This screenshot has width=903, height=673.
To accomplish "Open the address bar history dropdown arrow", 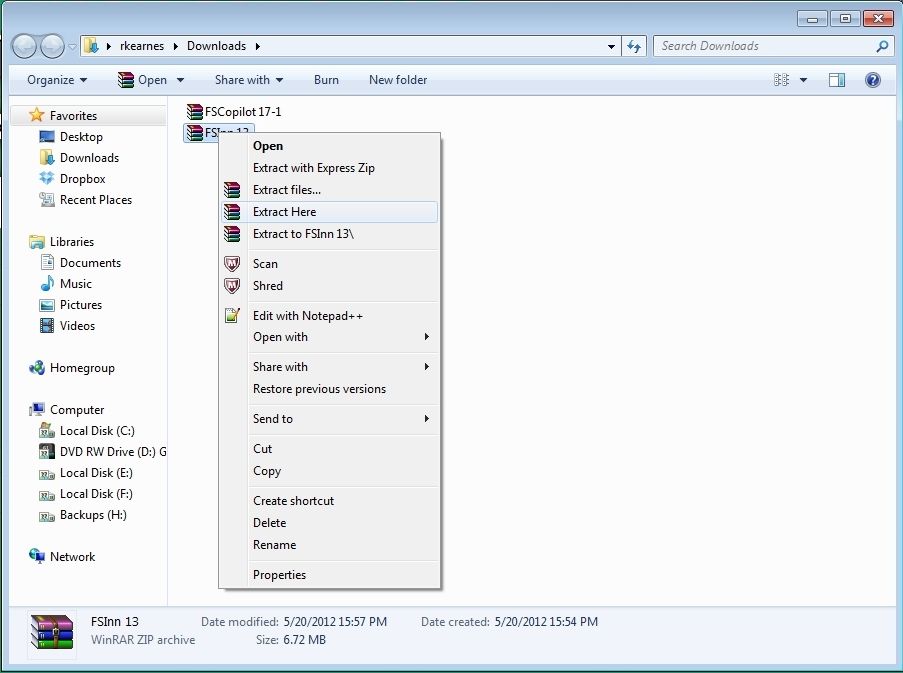I will coord(611,46).
